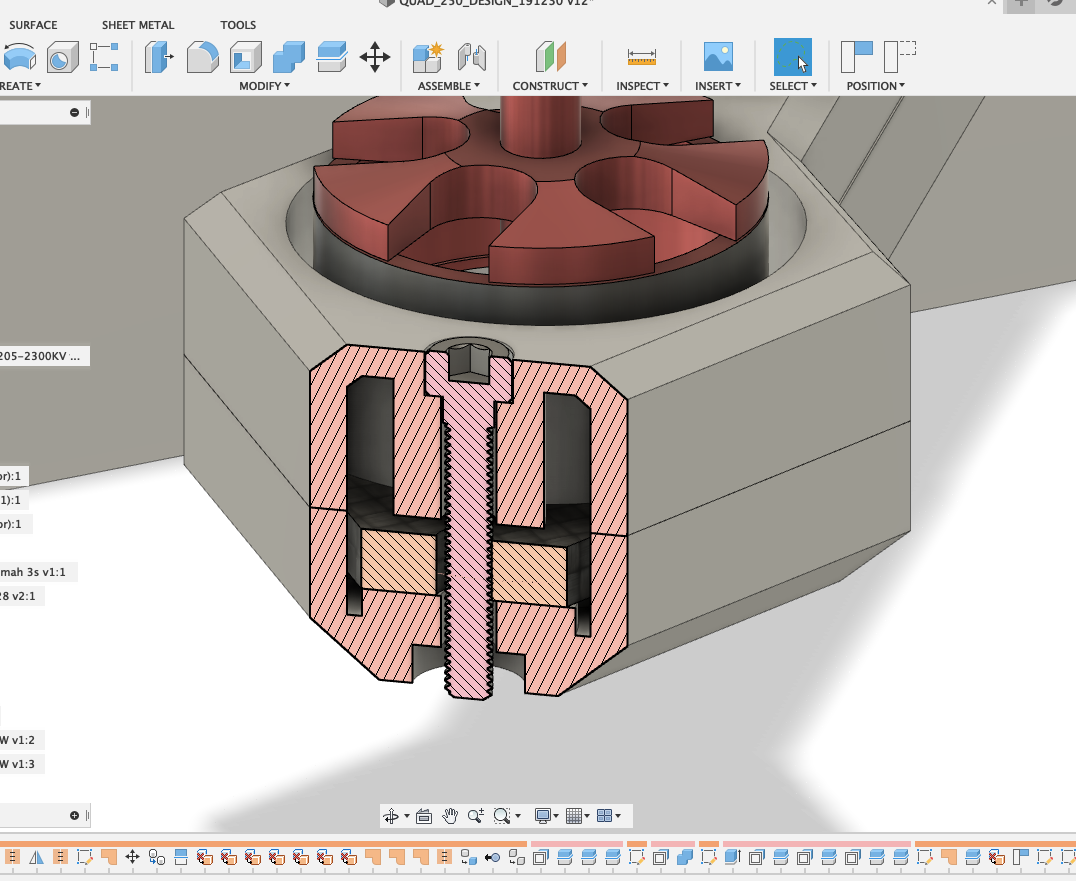Switch to the SURFACE tab
1076x881 pixels.
click(x=33, y=25)
